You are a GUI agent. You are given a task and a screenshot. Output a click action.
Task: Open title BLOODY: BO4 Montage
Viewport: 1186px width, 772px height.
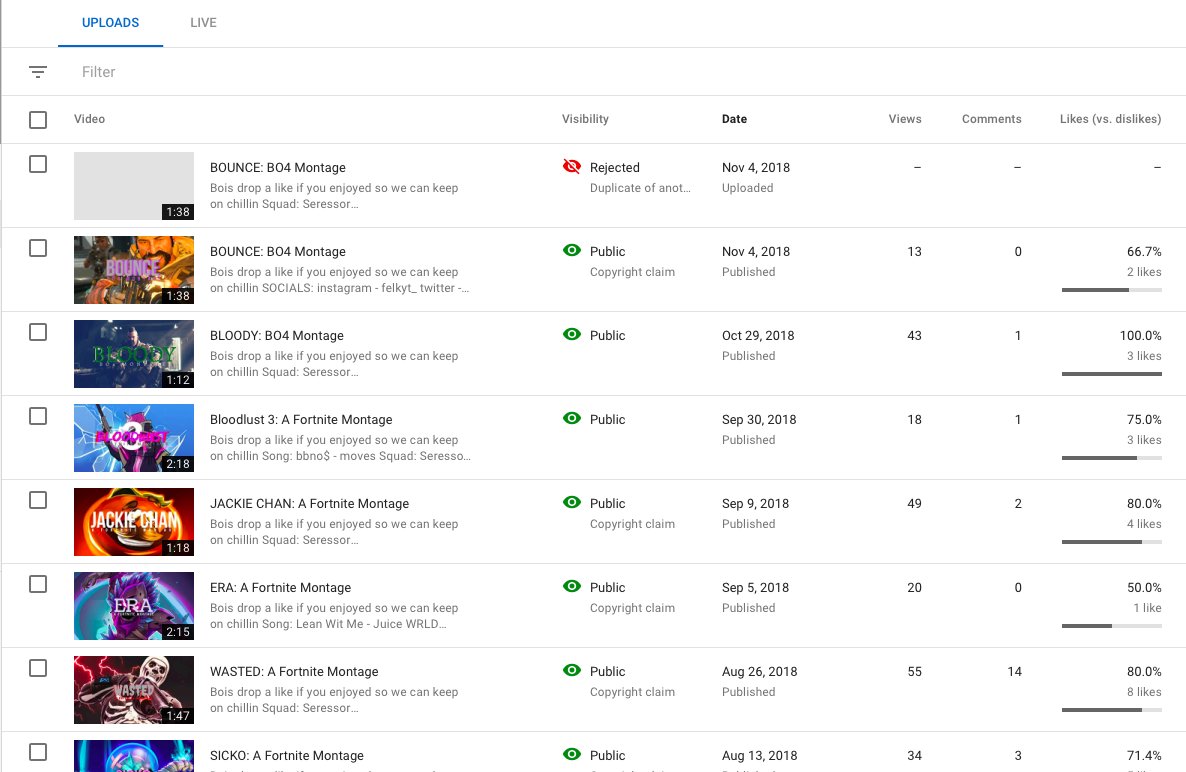[x=277, y=336]
